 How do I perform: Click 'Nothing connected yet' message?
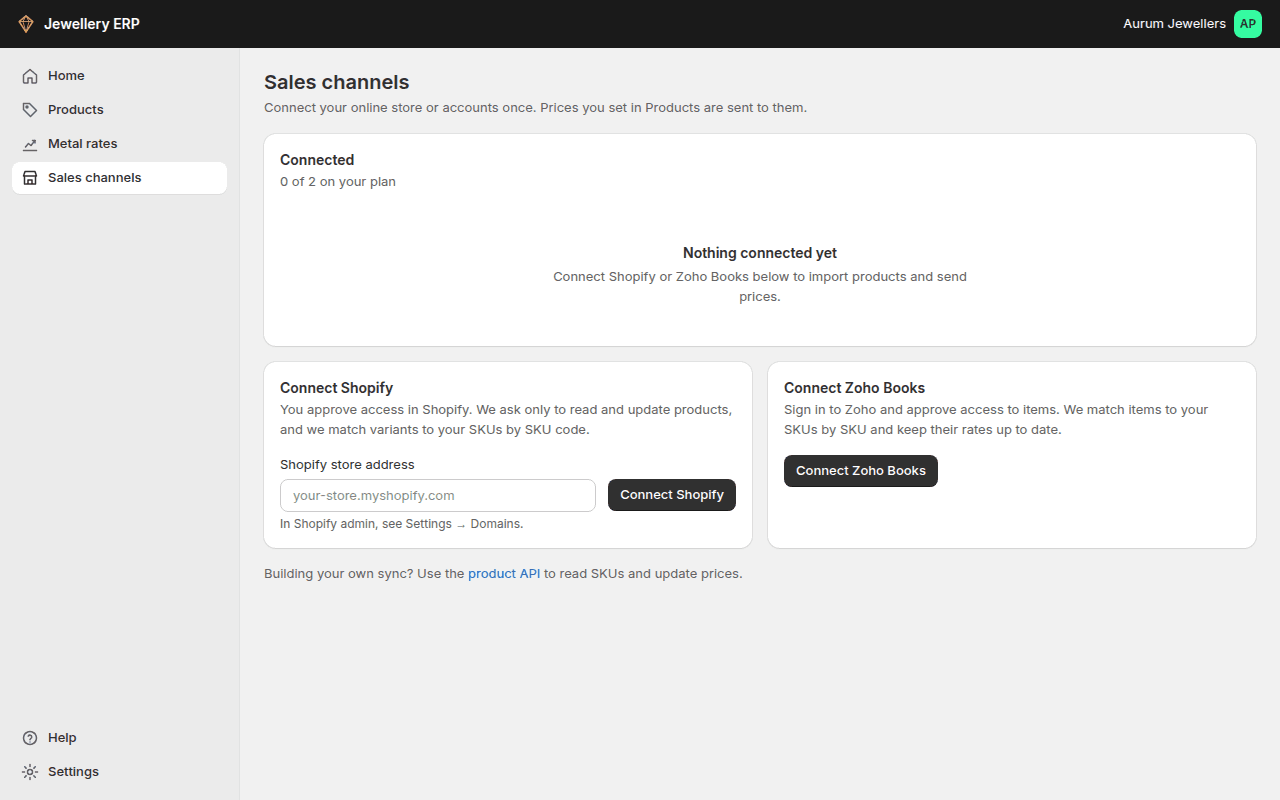(x=760, y=253)
